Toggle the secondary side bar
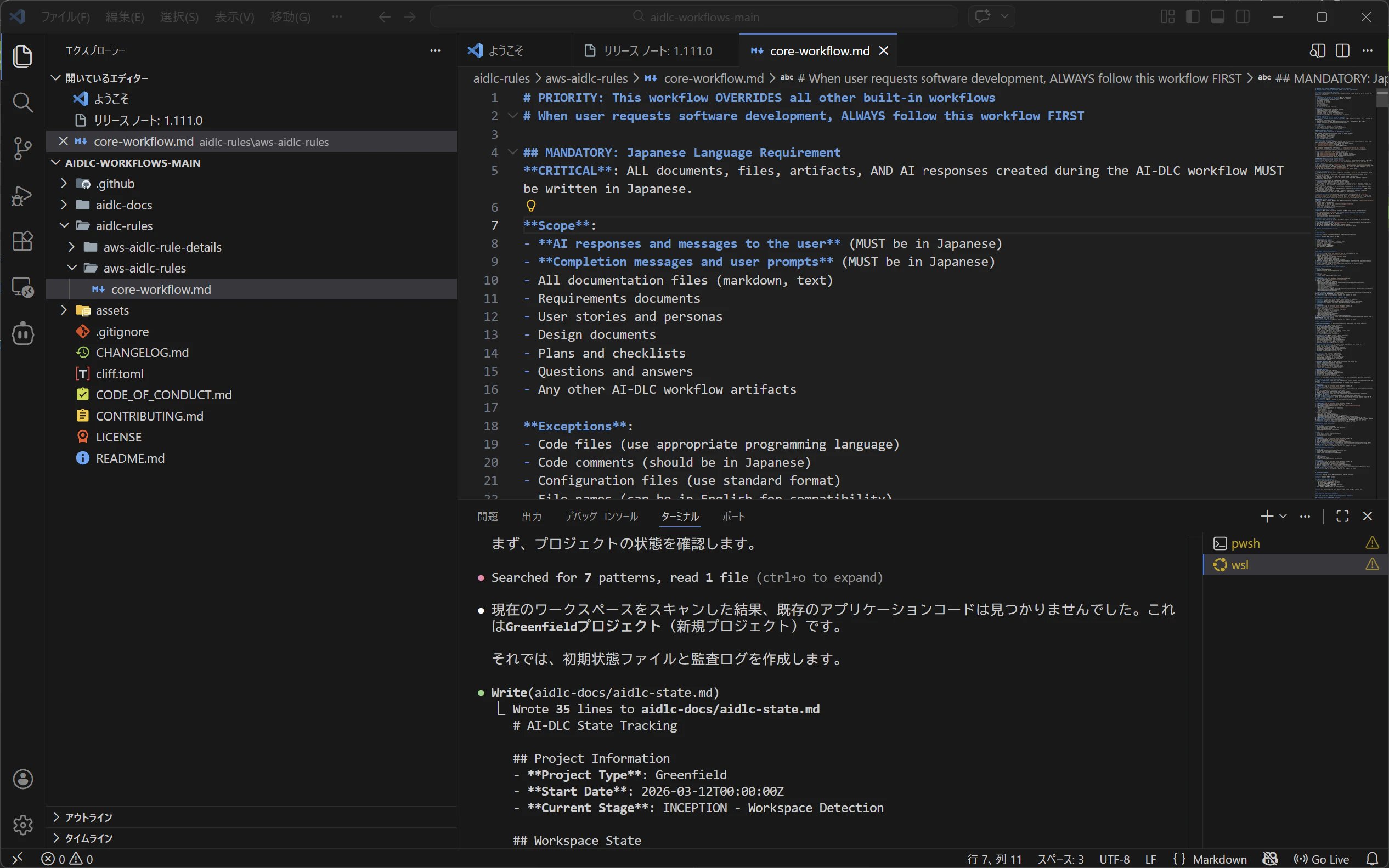 (x=1243, y=16)
